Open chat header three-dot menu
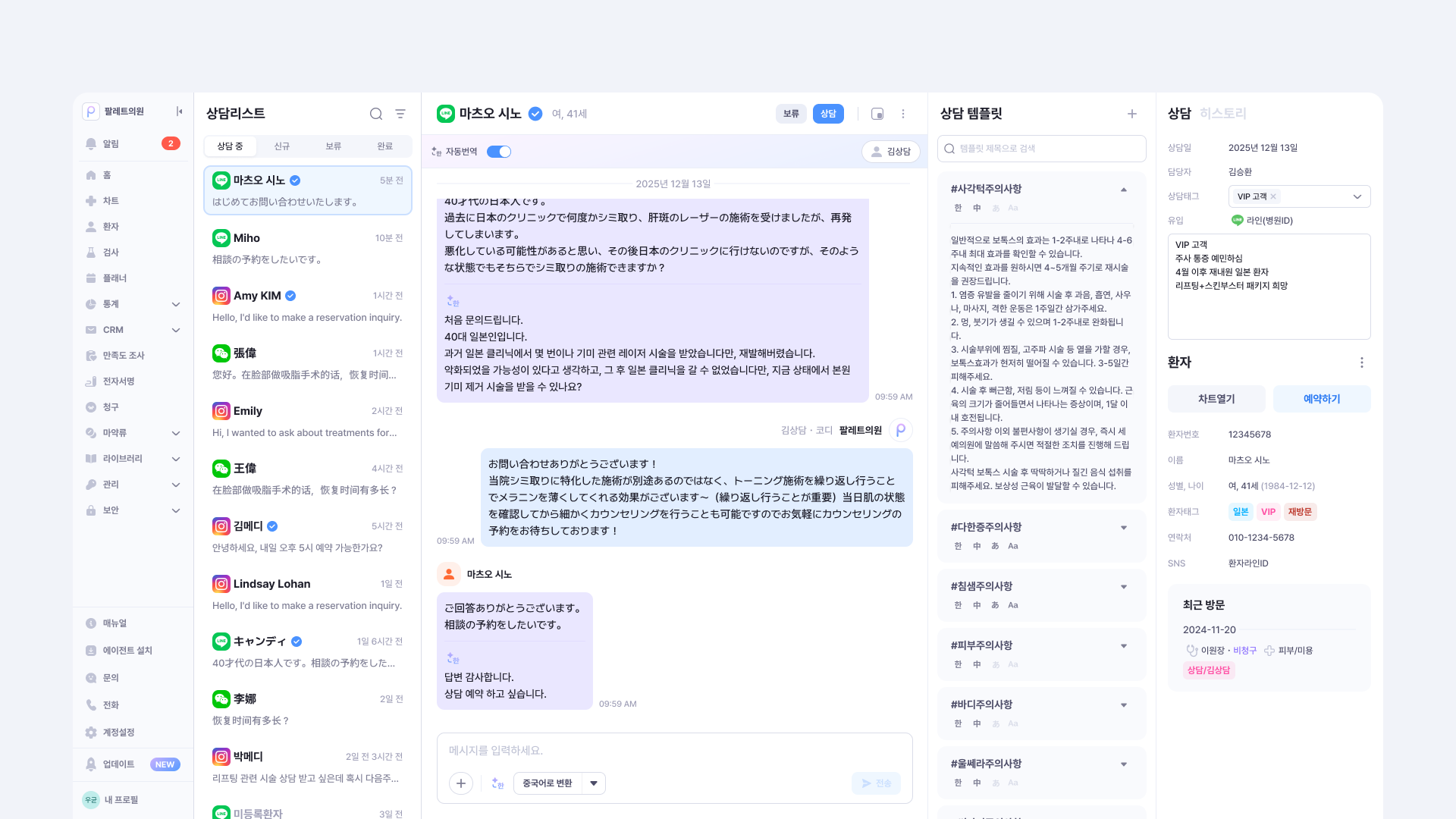 click(x=903, y=114)
